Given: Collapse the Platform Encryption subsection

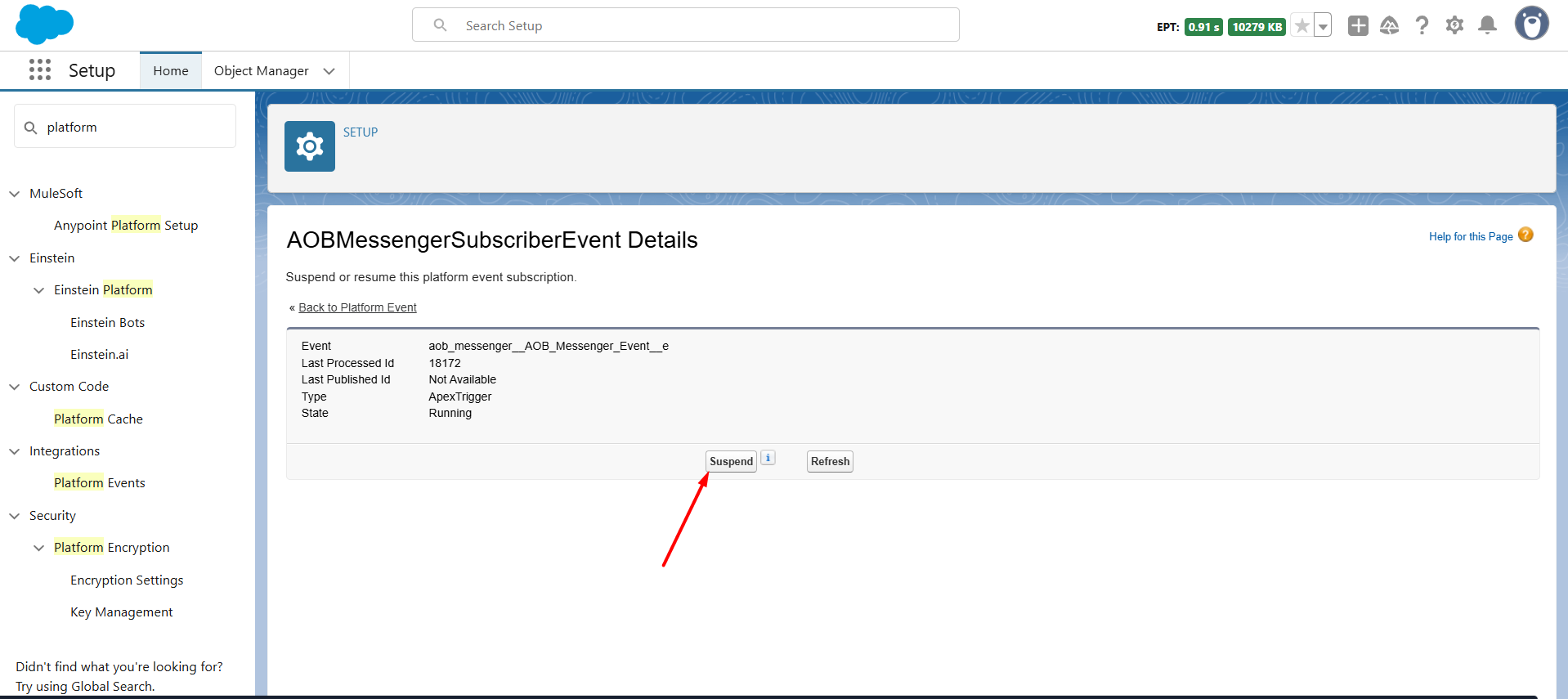Looking at the screenshot, I should (39, 548).
